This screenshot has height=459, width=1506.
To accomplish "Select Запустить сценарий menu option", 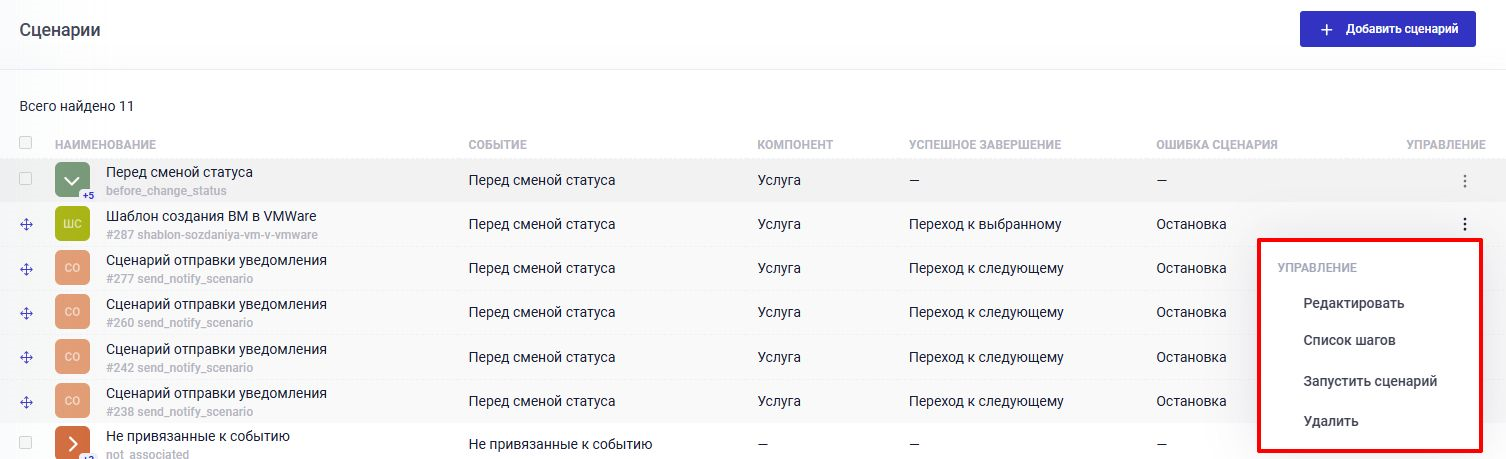I will click(1370, 381).
